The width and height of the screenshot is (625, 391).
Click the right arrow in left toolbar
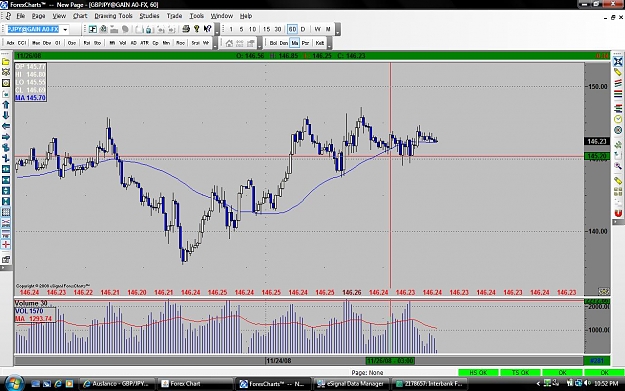pyautogui.click(x=6, y=137)
